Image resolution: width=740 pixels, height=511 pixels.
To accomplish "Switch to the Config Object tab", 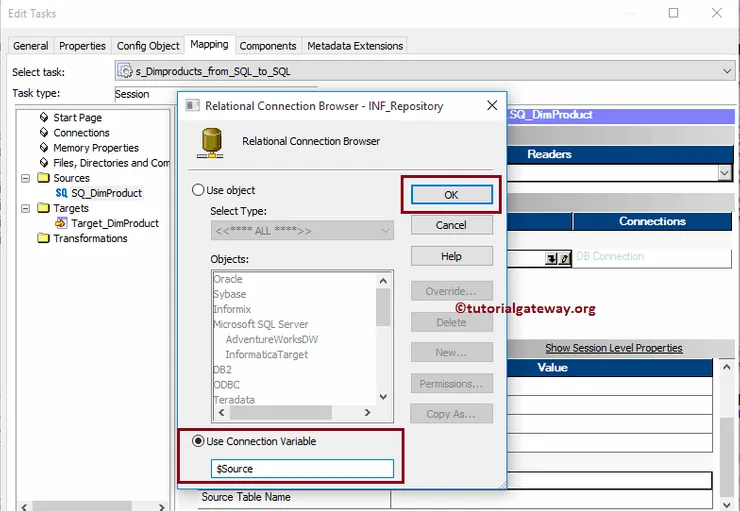I will pyautogui.click(x=148, y=46).
